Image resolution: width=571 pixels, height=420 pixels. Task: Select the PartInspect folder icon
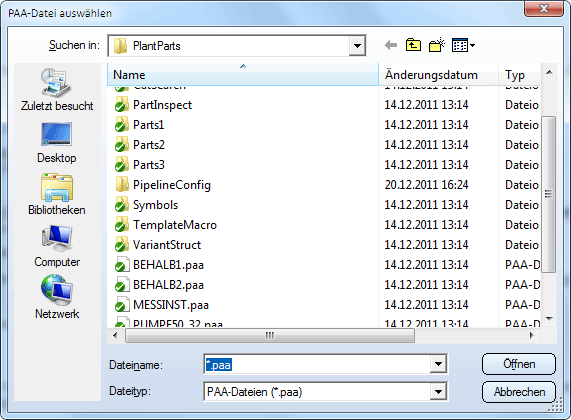(x=121, y=105)
